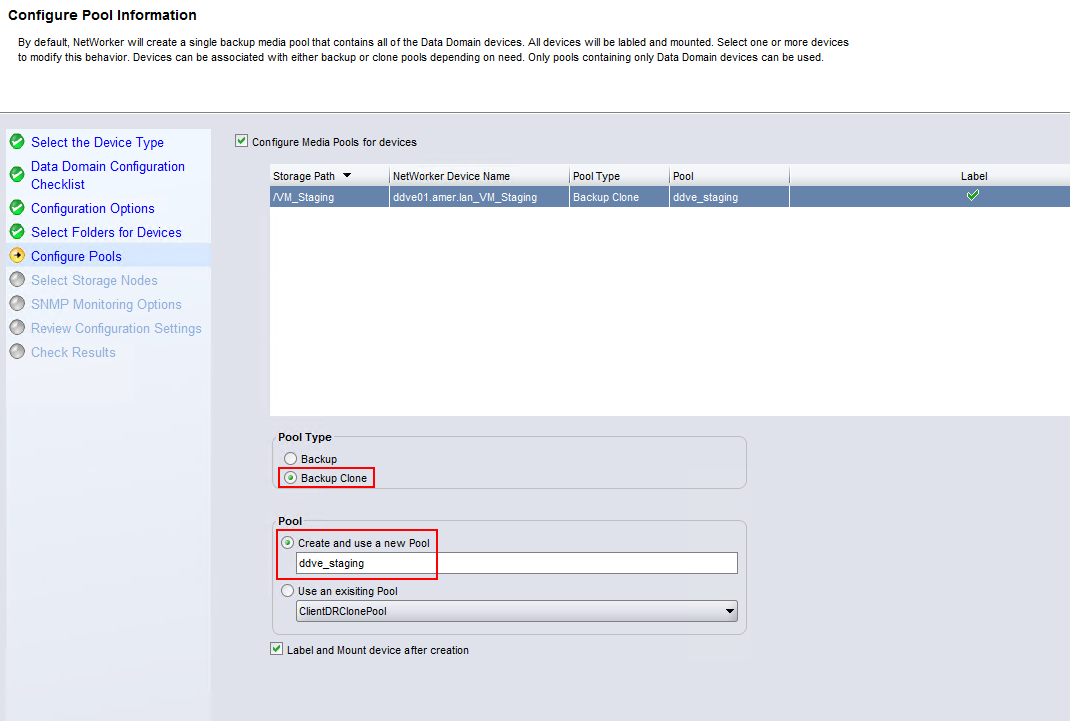
Task: Open the Review Configuration Settings step
Action: click(116, 328)
